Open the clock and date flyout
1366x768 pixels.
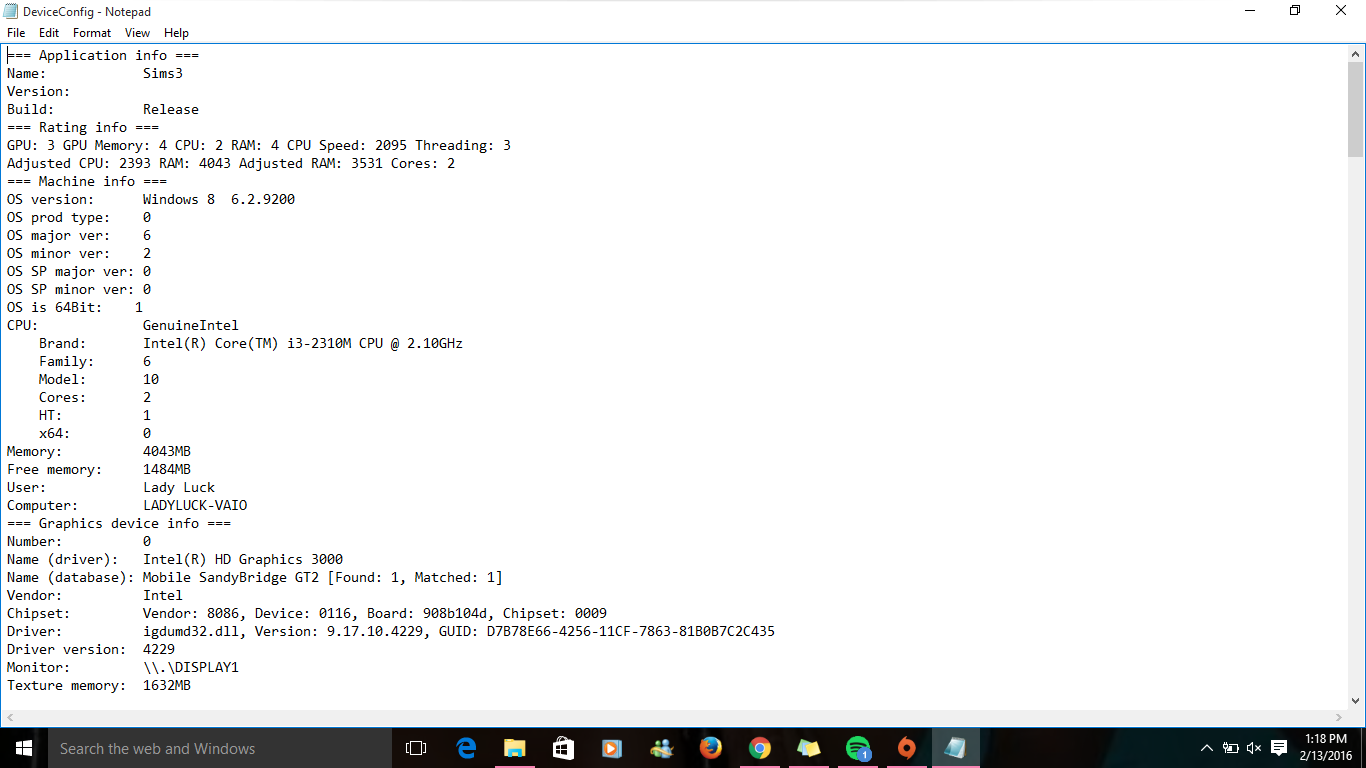point(1326,748)
